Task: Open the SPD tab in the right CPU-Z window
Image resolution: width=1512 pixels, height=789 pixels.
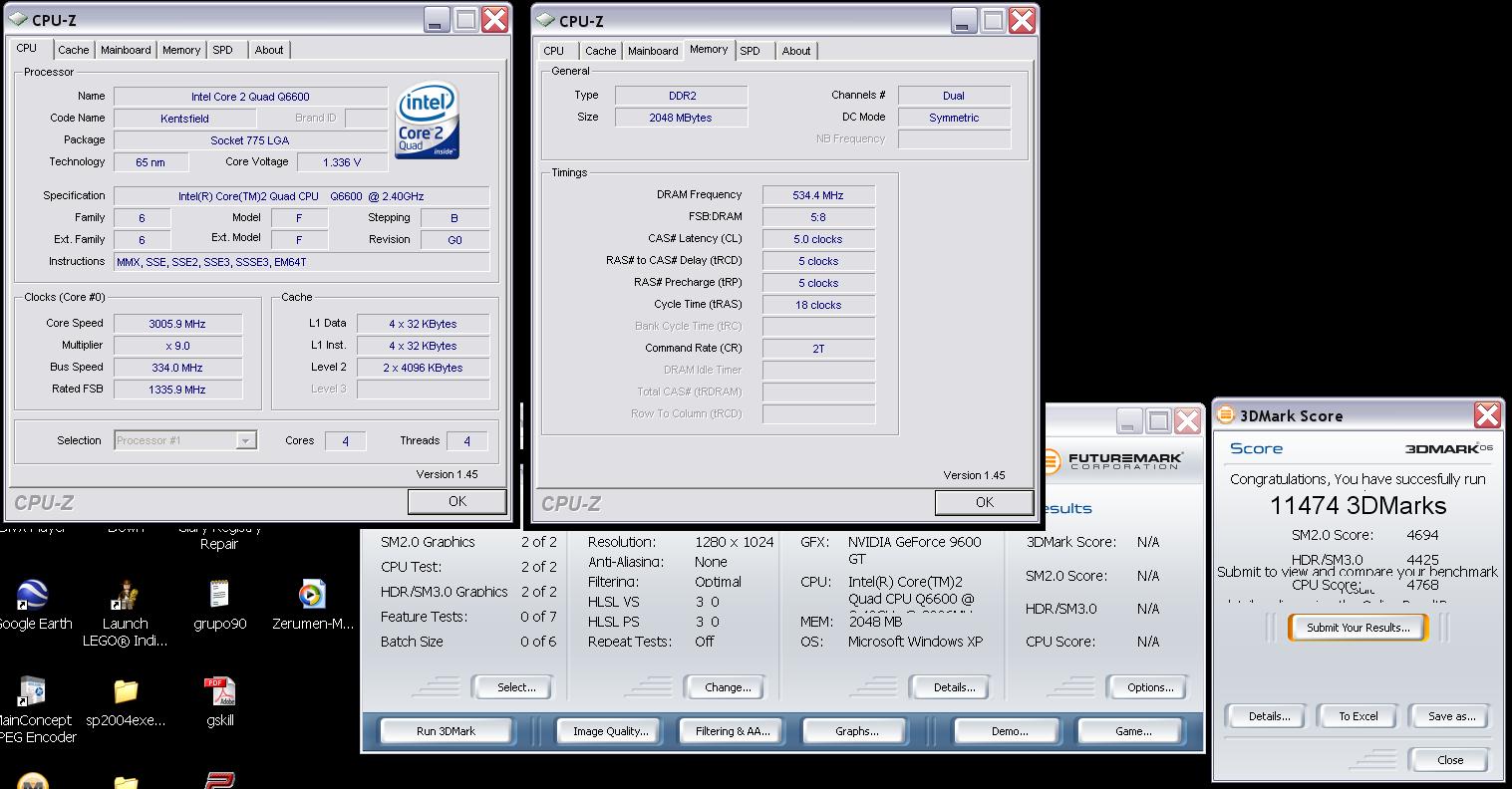Action: [750, 51]
